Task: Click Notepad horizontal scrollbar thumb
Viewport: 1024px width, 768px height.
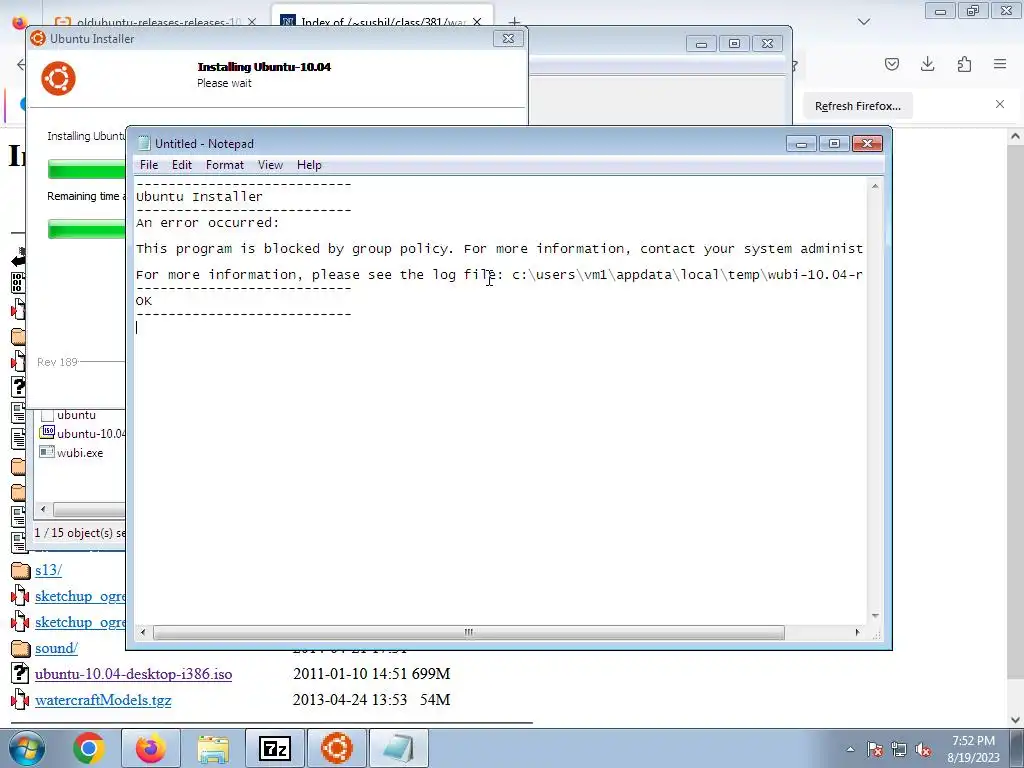Action: coord(468,632)
